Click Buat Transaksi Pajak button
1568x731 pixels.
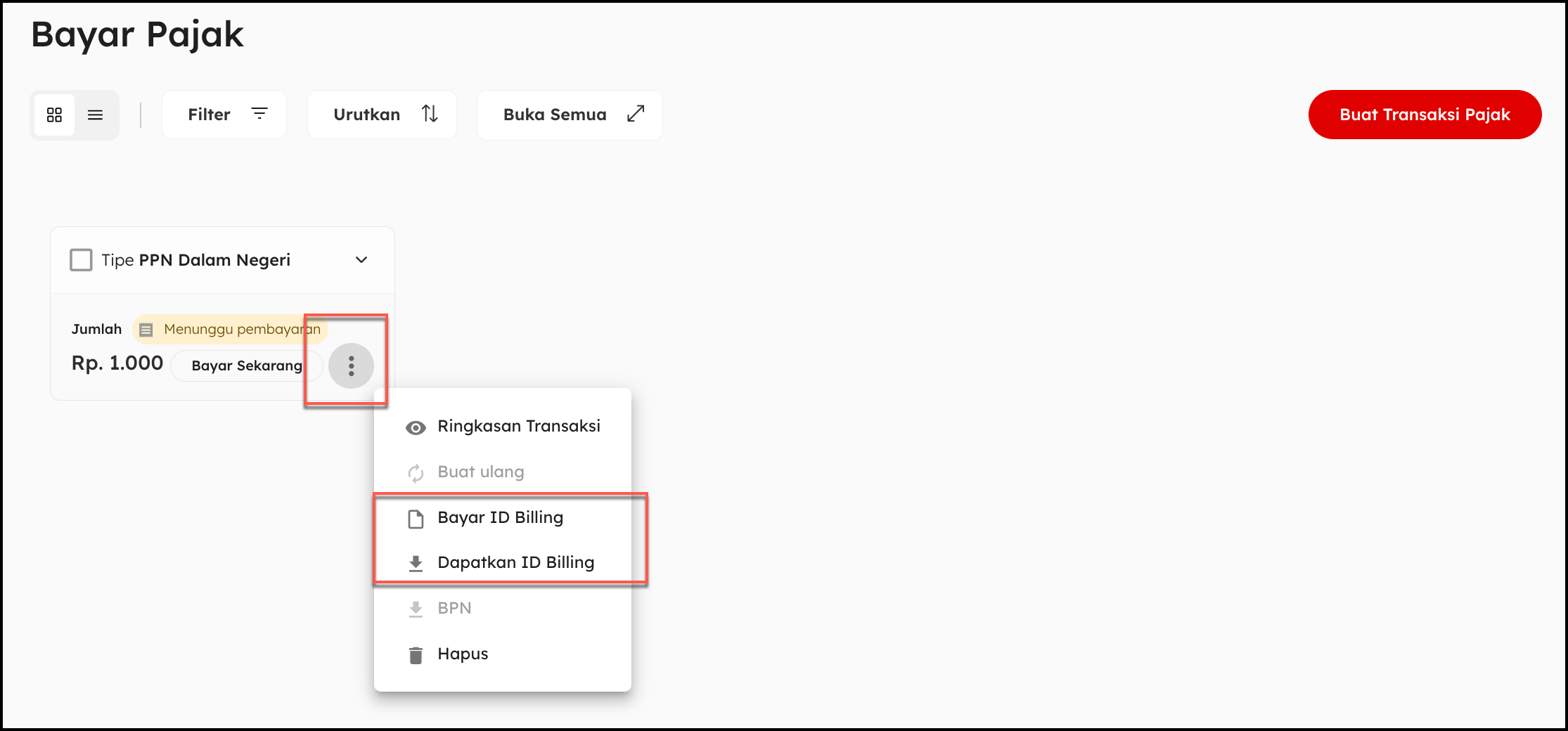(1425, 115)
